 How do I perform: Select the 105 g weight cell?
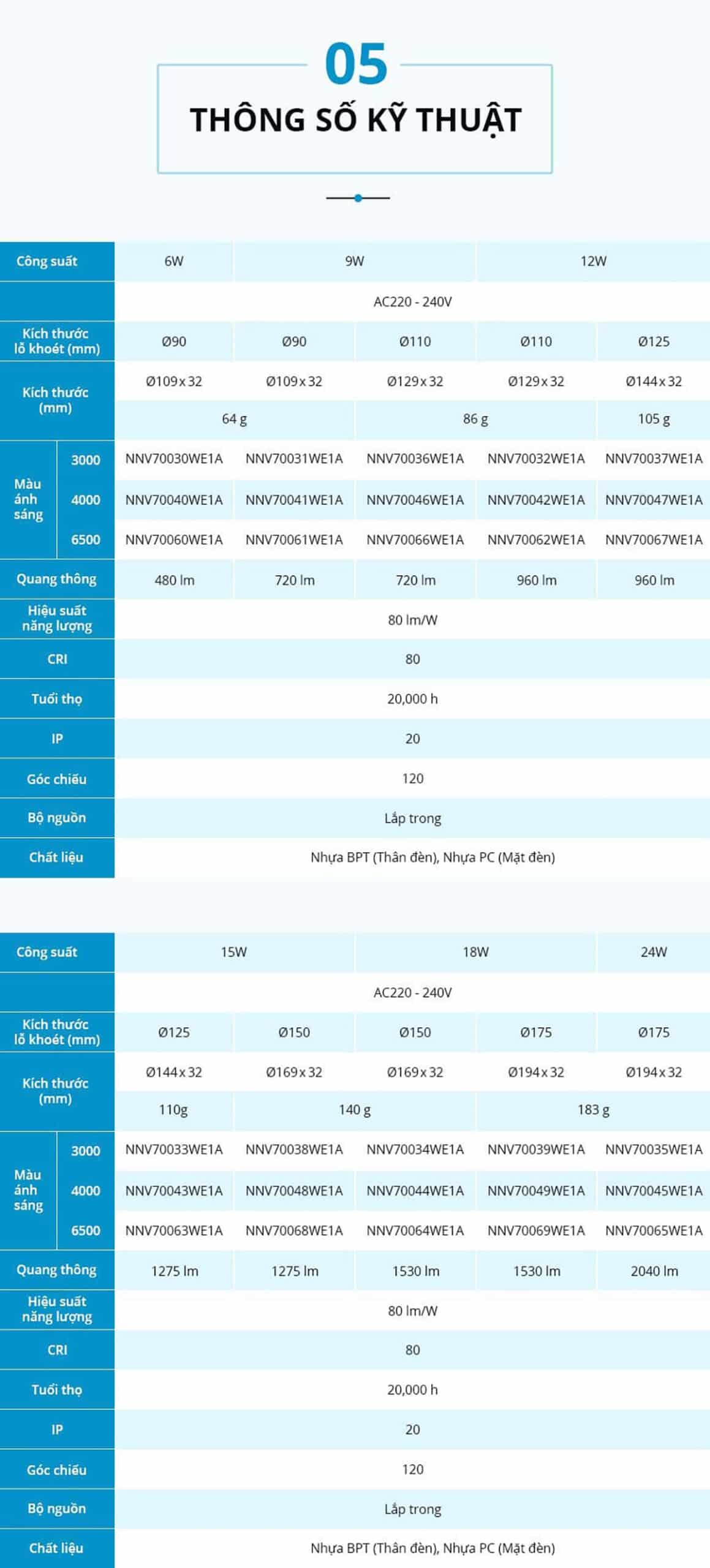654,419
